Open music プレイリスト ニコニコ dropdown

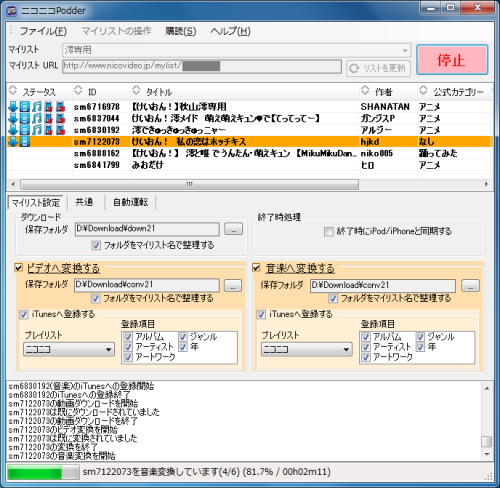pos(307,349)
